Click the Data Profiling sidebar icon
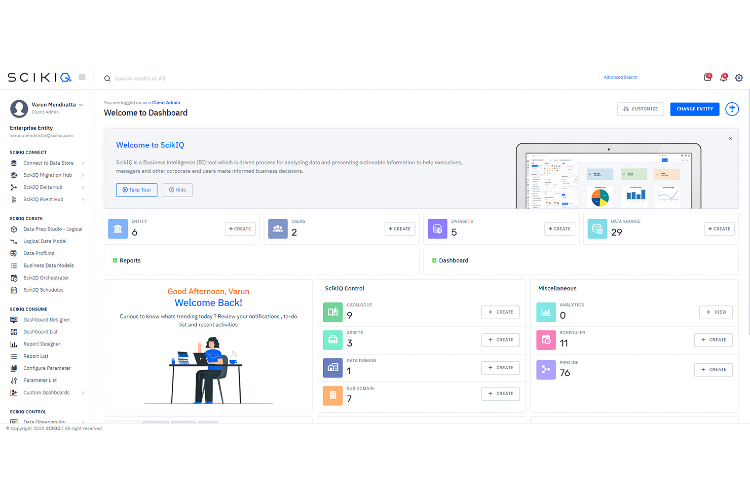The image size is (750, 500). pos(14,253)
